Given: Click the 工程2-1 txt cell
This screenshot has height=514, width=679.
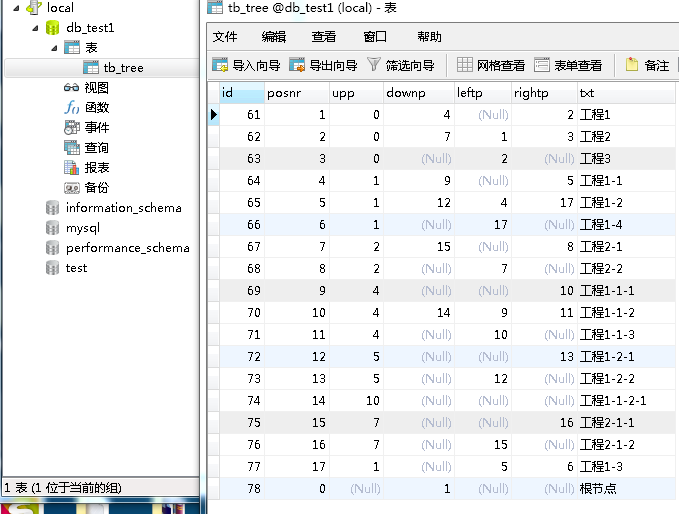Looking at the screenshot, I should click(626, 247).
